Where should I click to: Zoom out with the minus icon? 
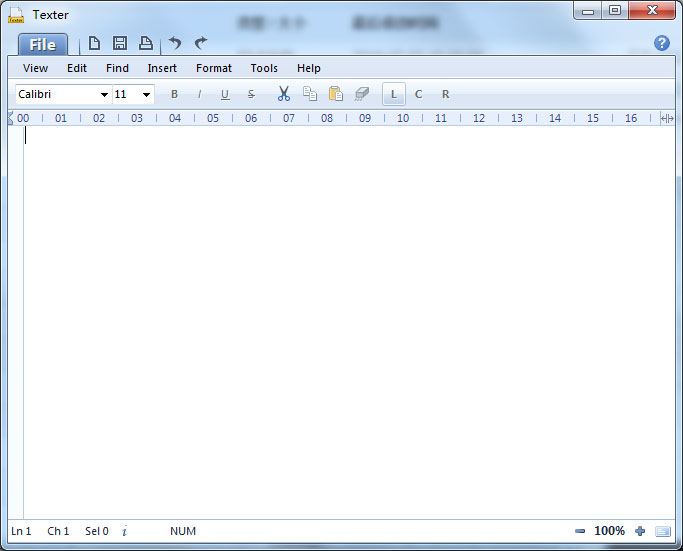(x=580, y=531)
